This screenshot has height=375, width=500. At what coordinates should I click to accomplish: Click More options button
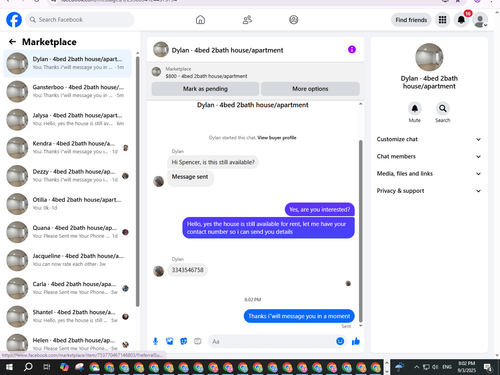click(x=310, y=89)
